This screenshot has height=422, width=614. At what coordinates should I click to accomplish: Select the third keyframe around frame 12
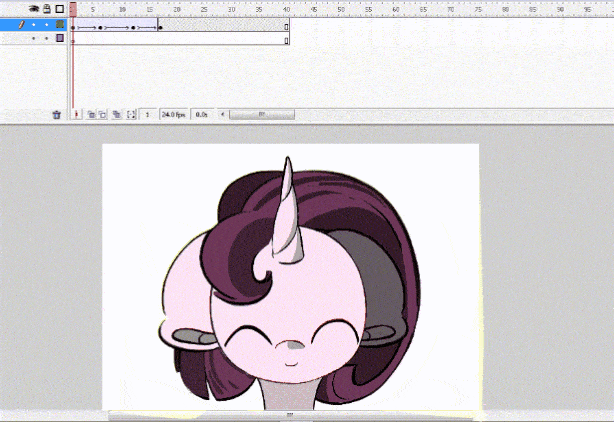[134, 27]
